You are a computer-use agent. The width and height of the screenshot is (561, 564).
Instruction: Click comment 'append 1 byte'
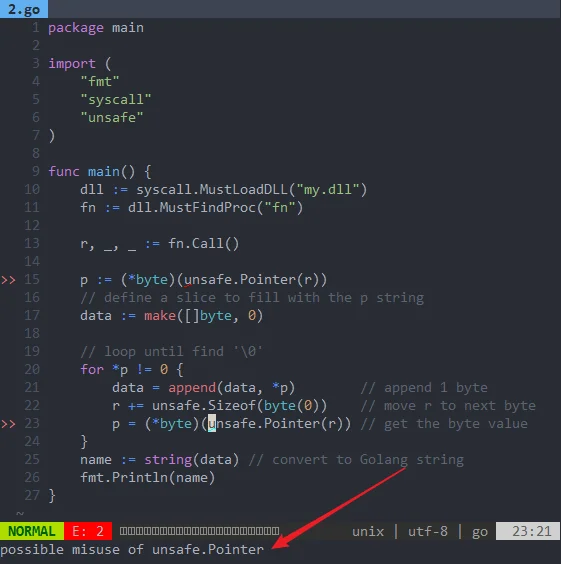coord(436,387)
